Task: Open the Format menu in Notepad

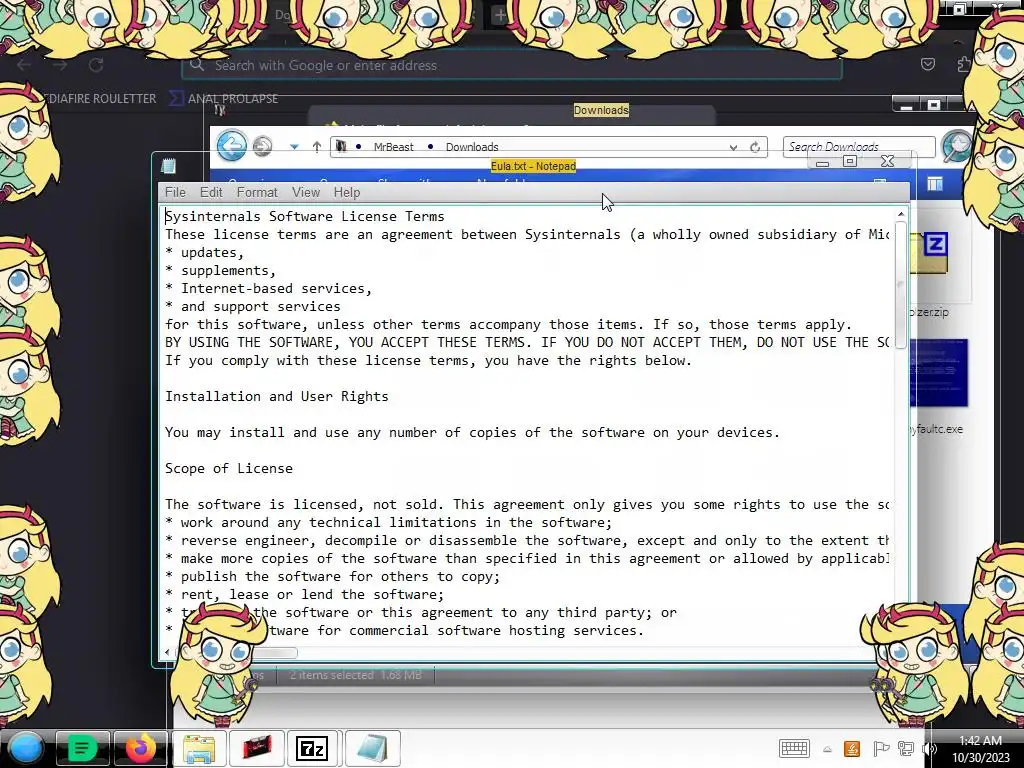Action: pyautogui.click(x=257, y=192)
